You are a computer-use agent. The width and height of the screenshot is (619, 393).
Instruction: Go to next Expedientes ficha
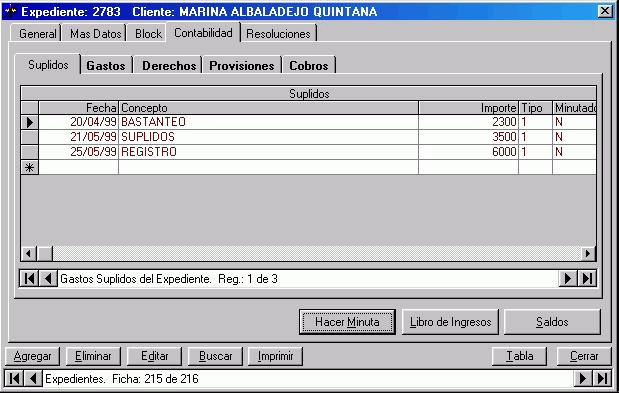pos(583,379)
